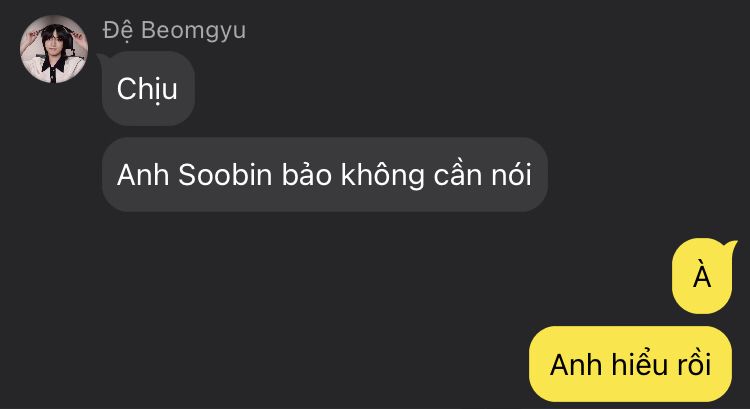The image size is (750, 409).
Task: Open Đệ Beomgyu's profile picture
Action: click(54, 49)
